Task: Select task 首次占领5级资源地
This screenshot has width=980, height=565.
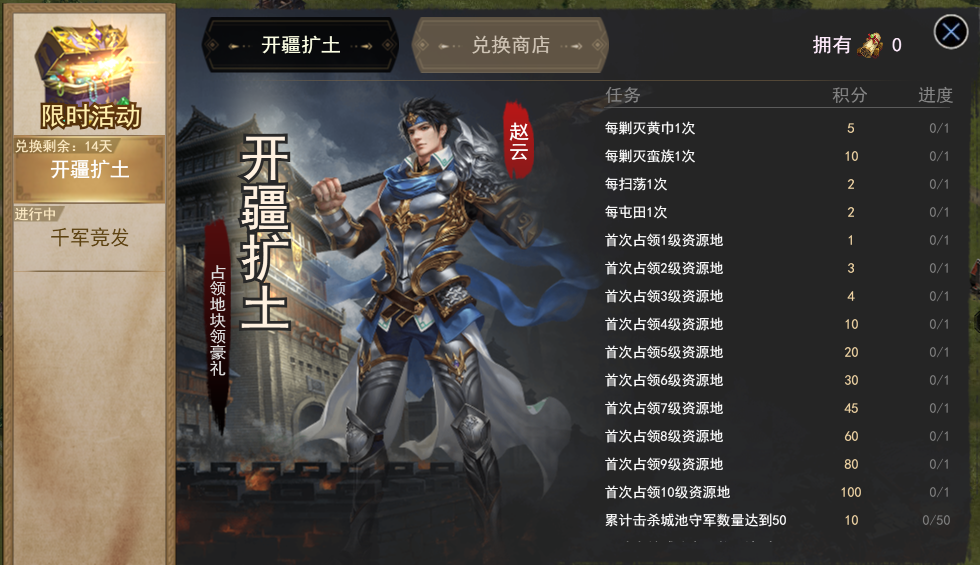Action: point(778,352)
